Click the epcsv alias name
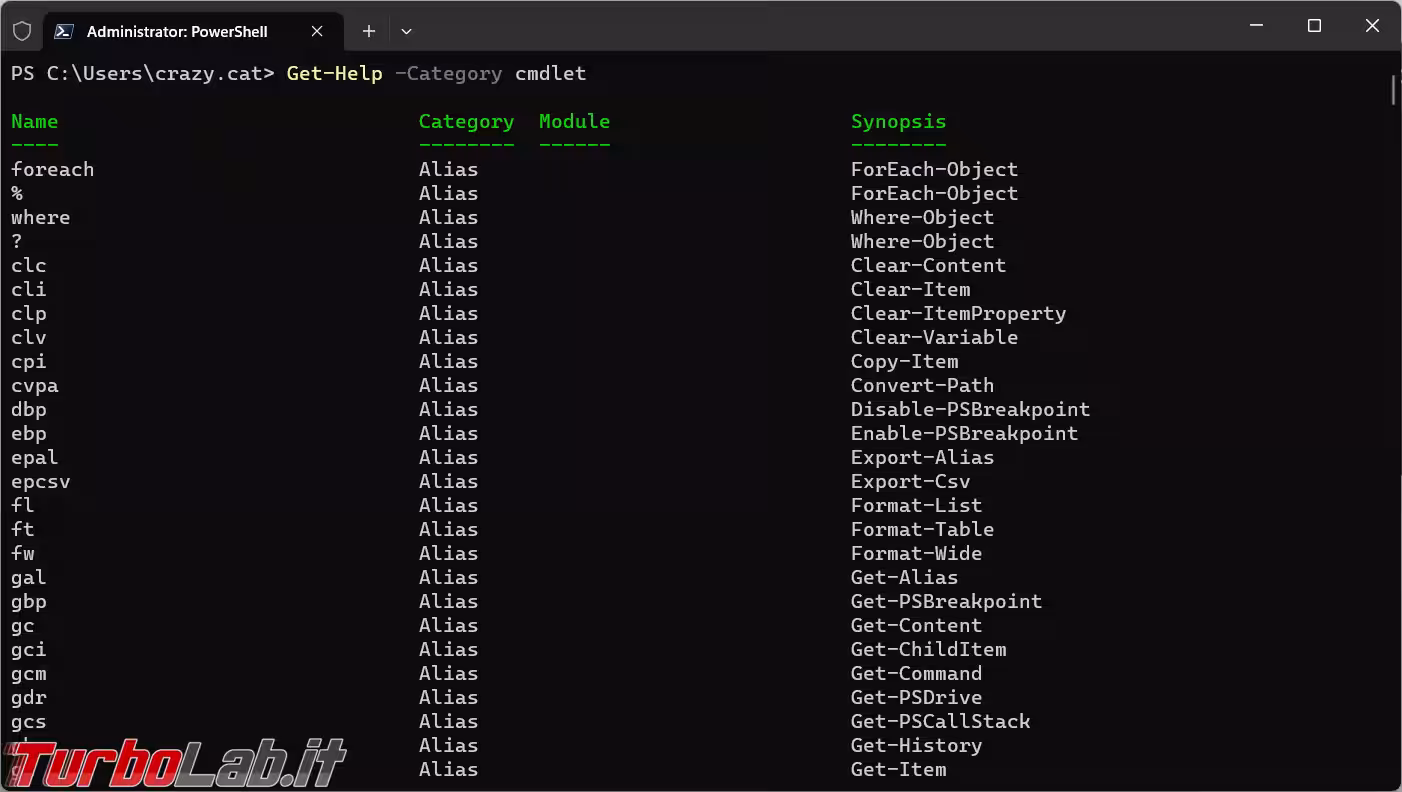This screenshot has width=1402, height=792. pyautogui.click(x=41, y=482)
